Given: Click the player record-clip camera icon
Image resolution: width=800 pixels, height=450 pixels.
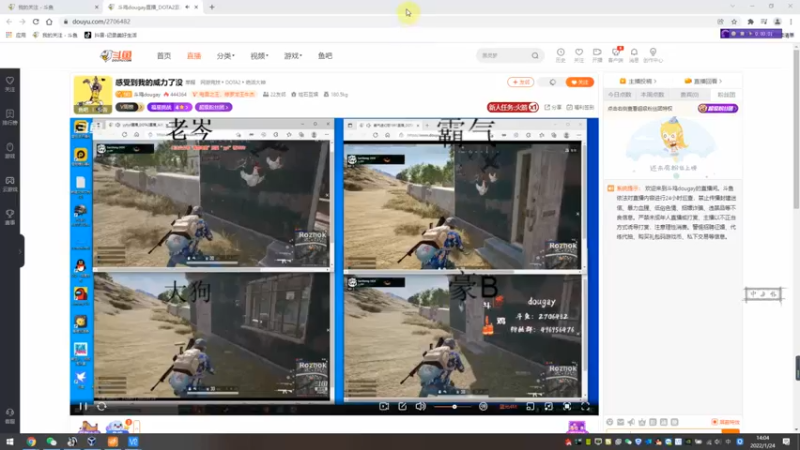Looking at the screenshot, I should (x=384, y=407).
